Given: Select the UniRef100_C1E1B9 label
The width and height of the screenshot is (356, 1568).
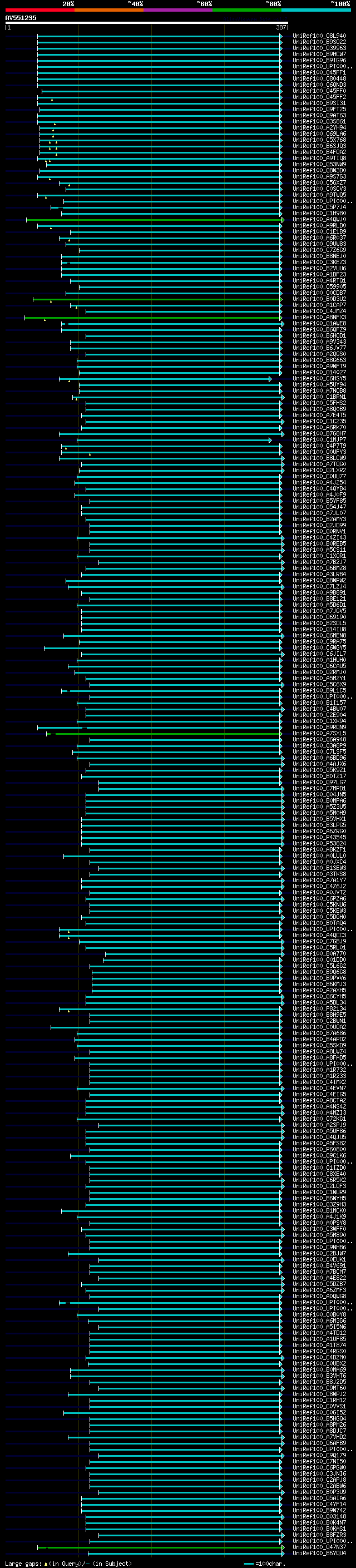Looking at the screenshot, I should 319,232.
